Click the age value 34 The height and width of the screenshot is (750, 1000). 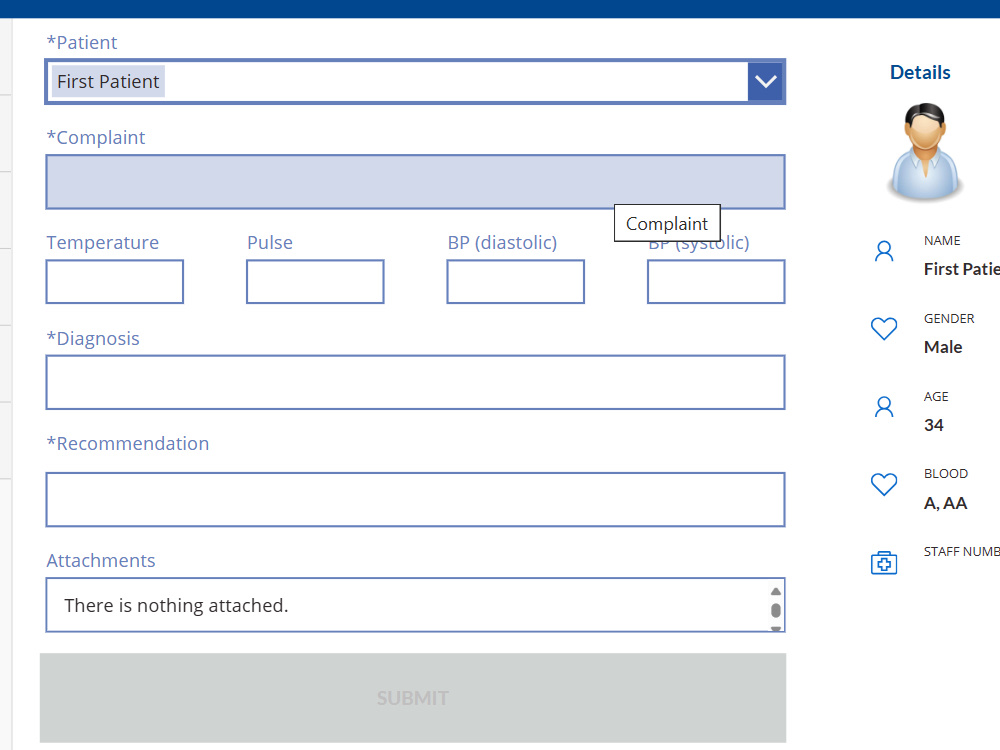point(934,425)
